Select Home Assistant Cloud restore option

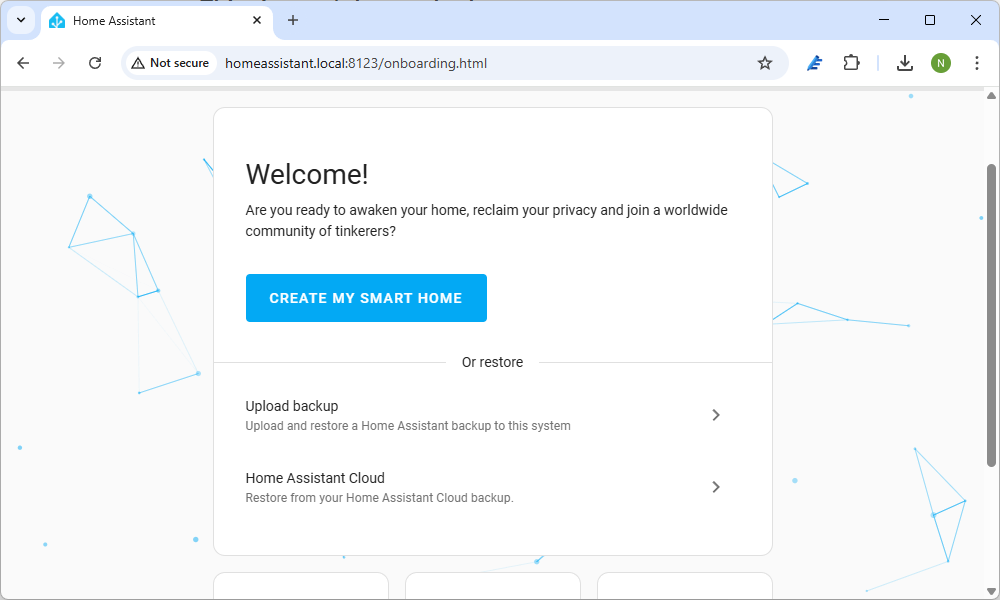315,478
